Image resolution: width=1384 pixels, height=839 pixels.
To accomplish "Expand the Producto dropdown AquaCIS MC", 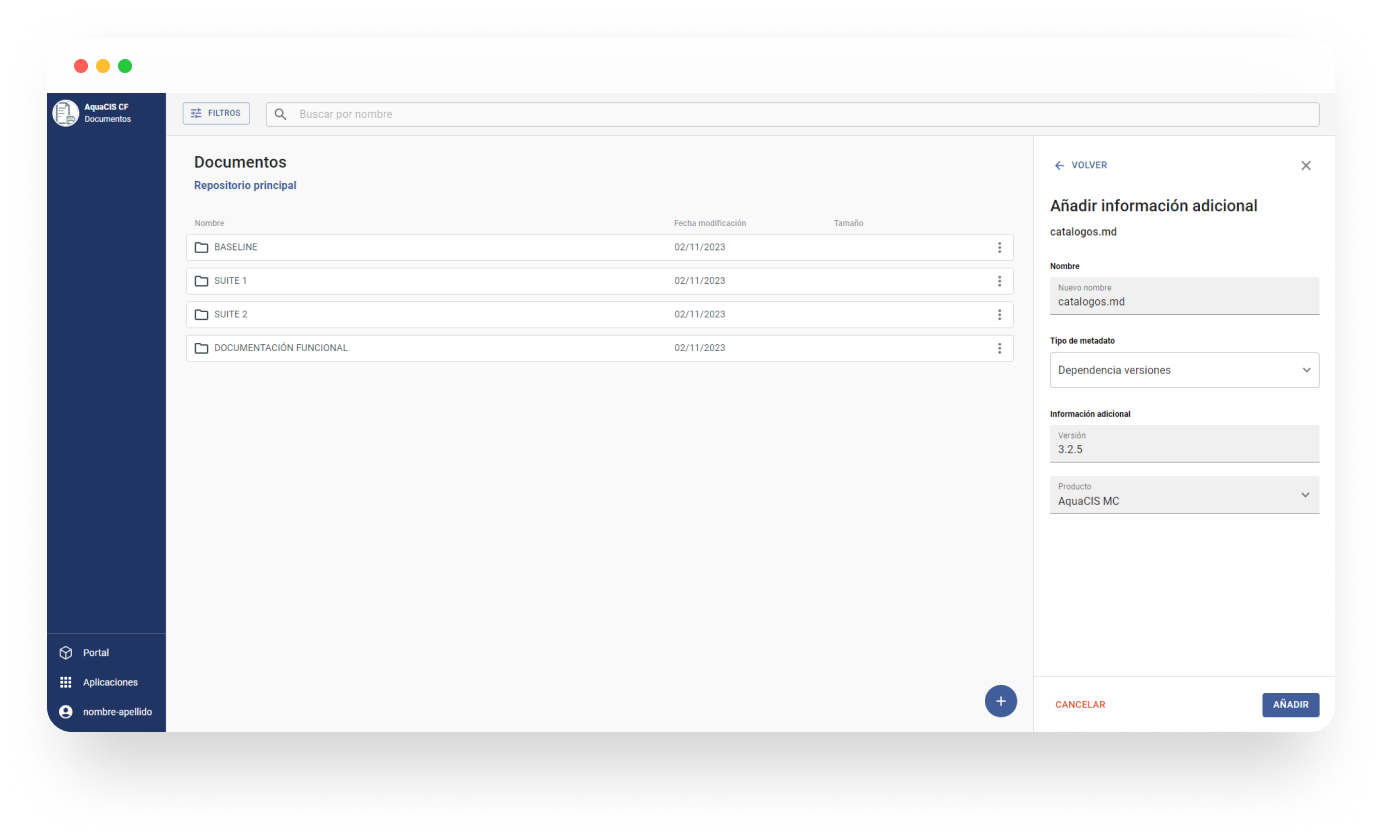I will point(1184,495).
